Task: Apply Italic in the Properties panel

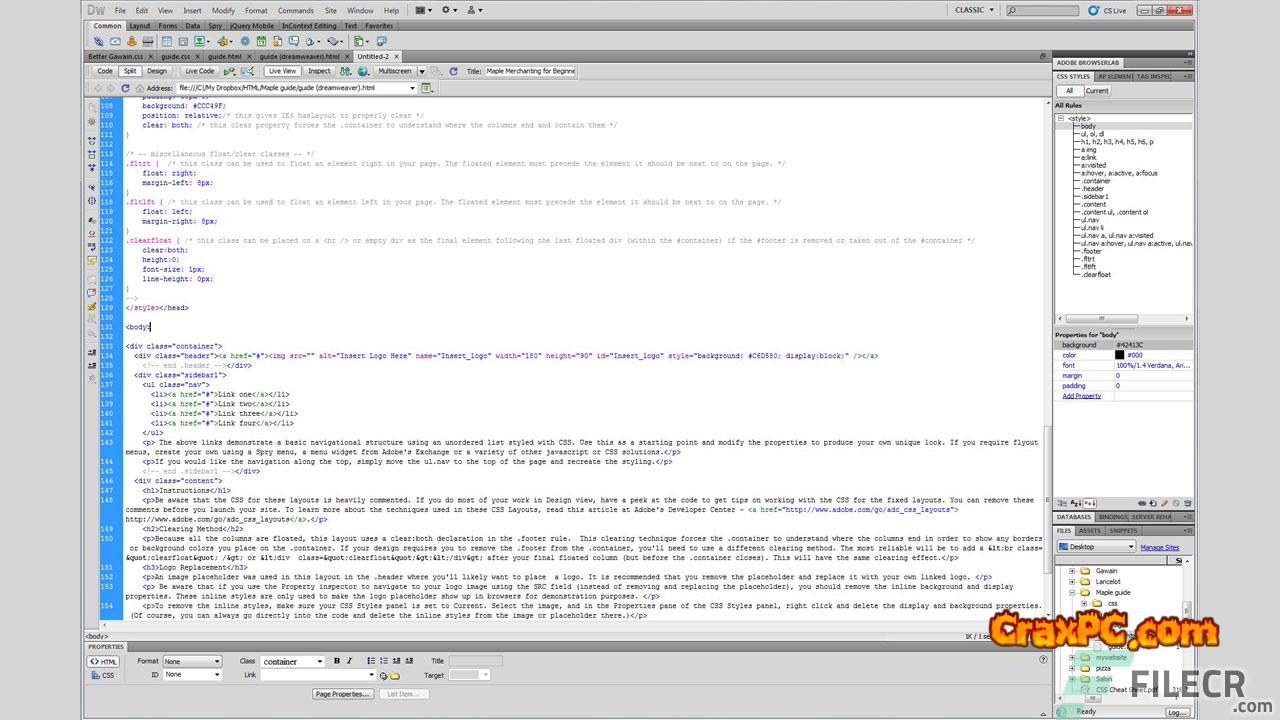Action: tap(348, 661)
